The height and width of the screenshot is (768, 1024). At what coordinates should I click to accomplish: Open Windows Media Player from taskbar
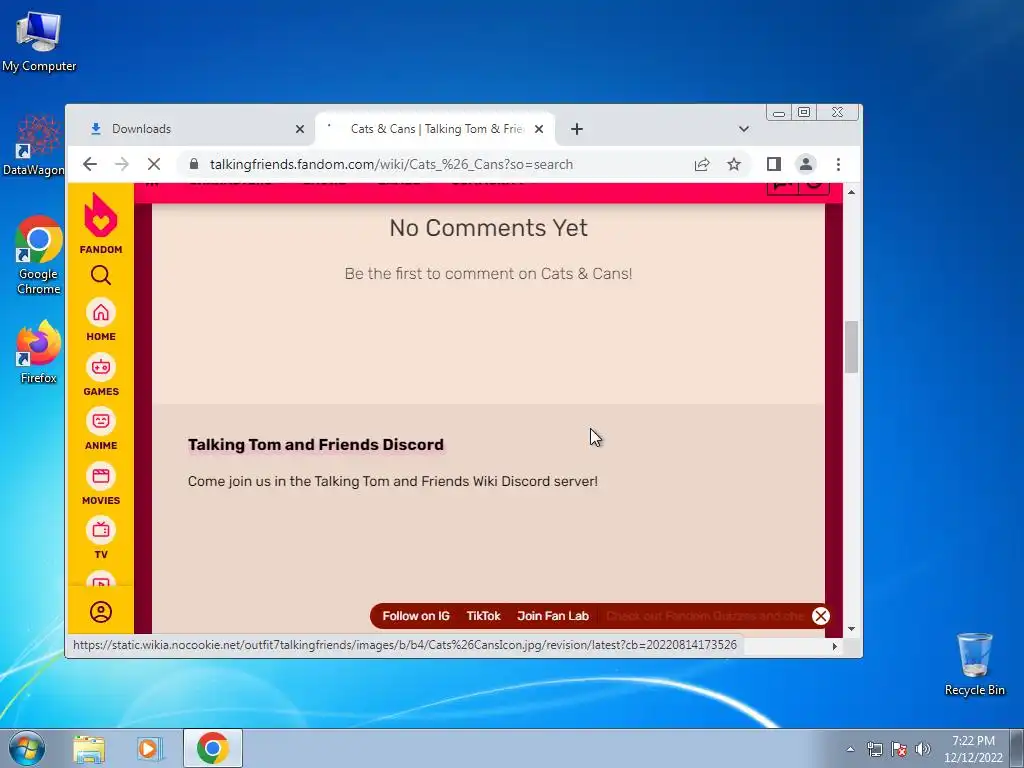click(x=149, y=748)
